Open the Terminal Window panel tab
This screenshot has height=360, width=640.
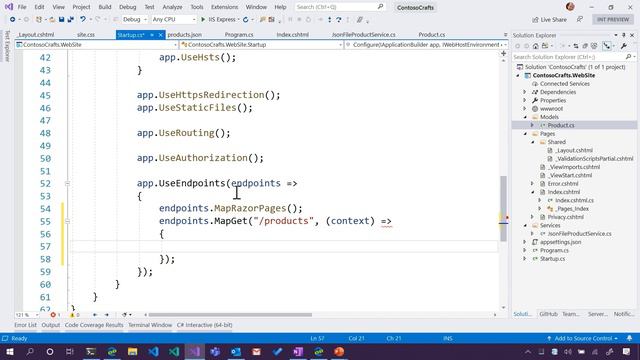pyautogui.click(x=150, y=325)
